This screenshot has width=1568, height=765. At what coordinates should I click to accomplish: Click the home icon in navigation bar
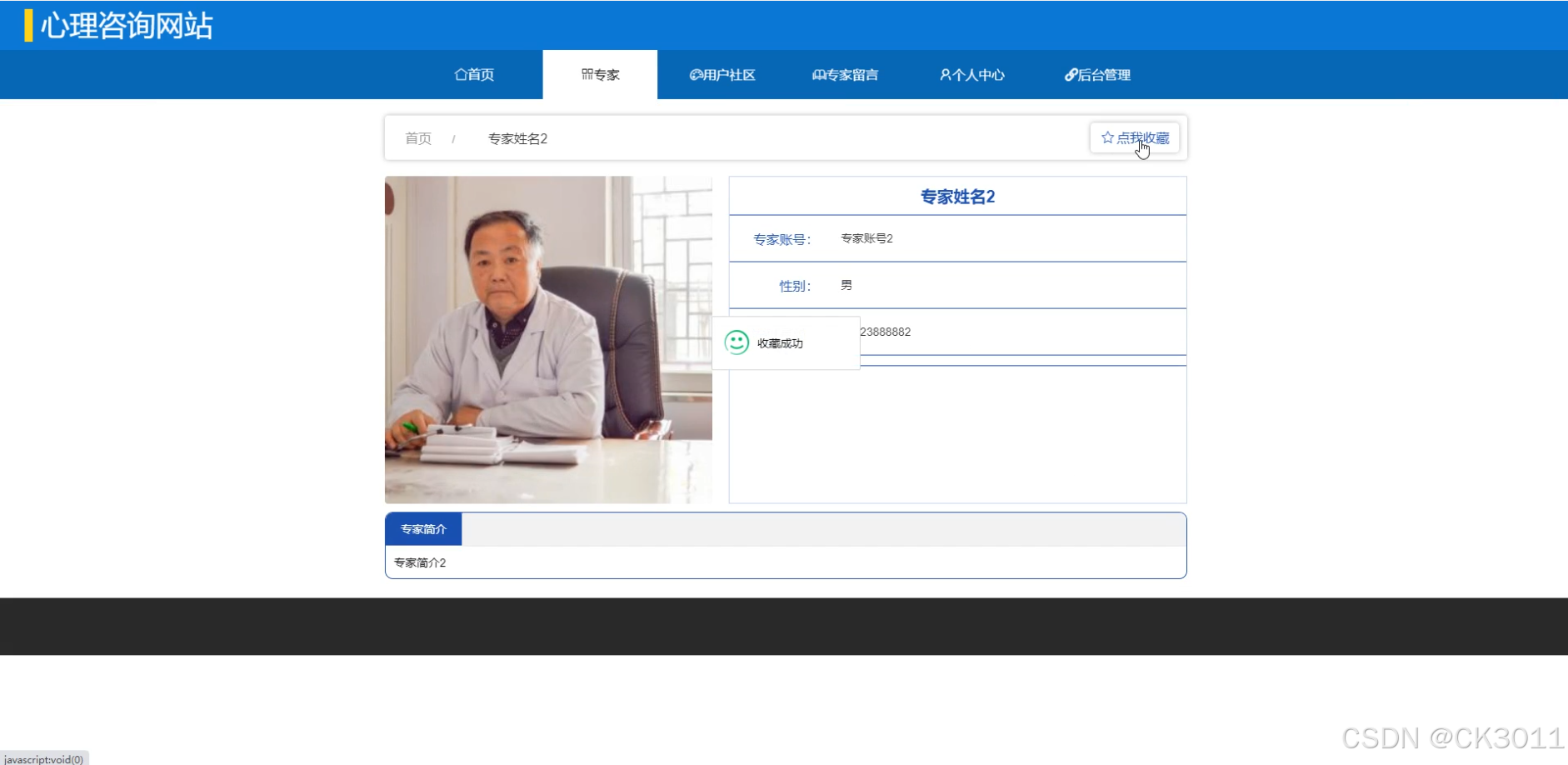pos(461,75)
